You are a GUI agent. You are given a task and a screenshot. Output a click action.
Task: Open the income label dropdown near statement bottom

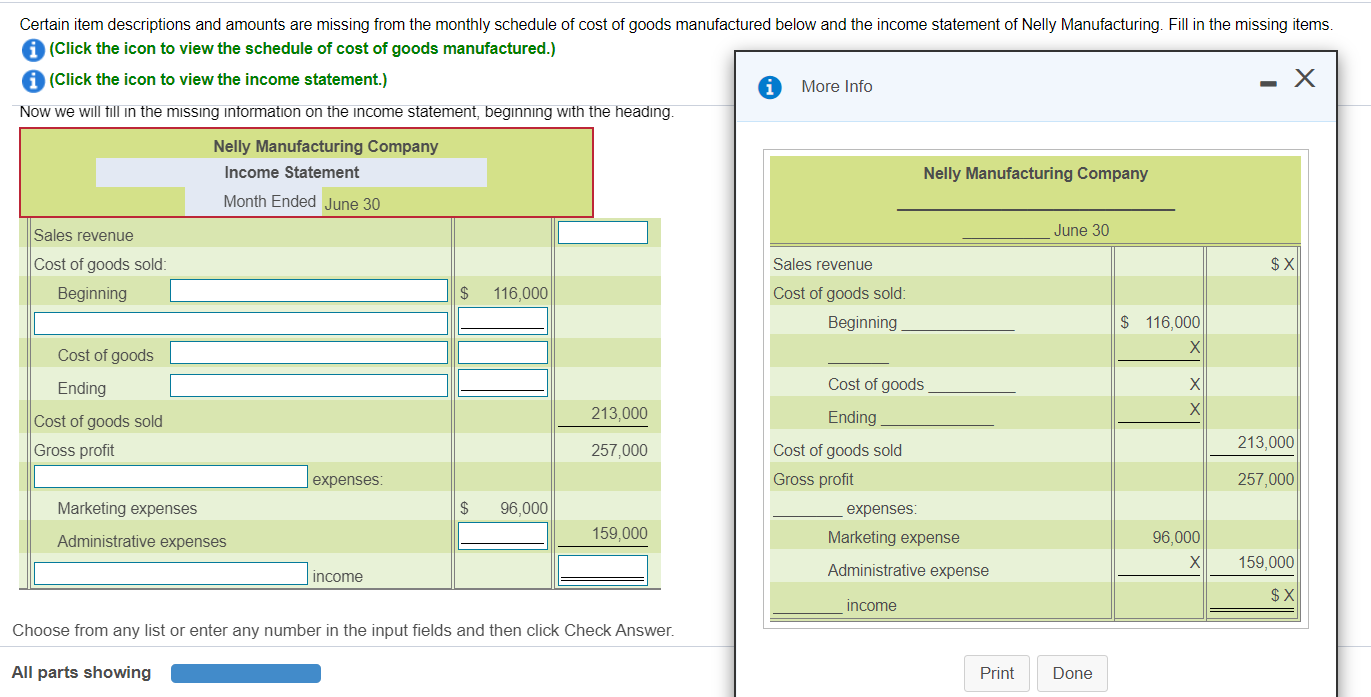click(x=170, y=573)
